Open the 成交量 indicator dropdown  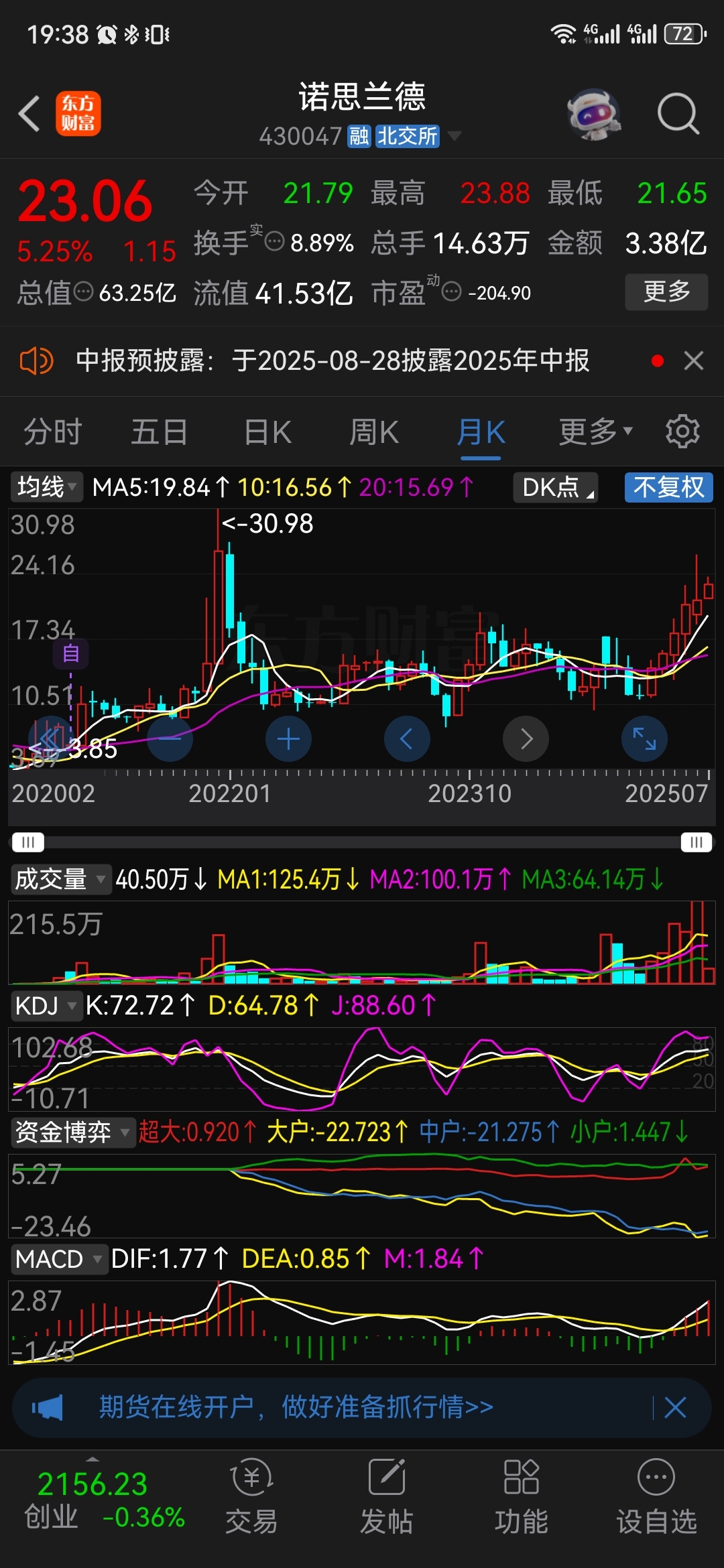coord(61,878)
